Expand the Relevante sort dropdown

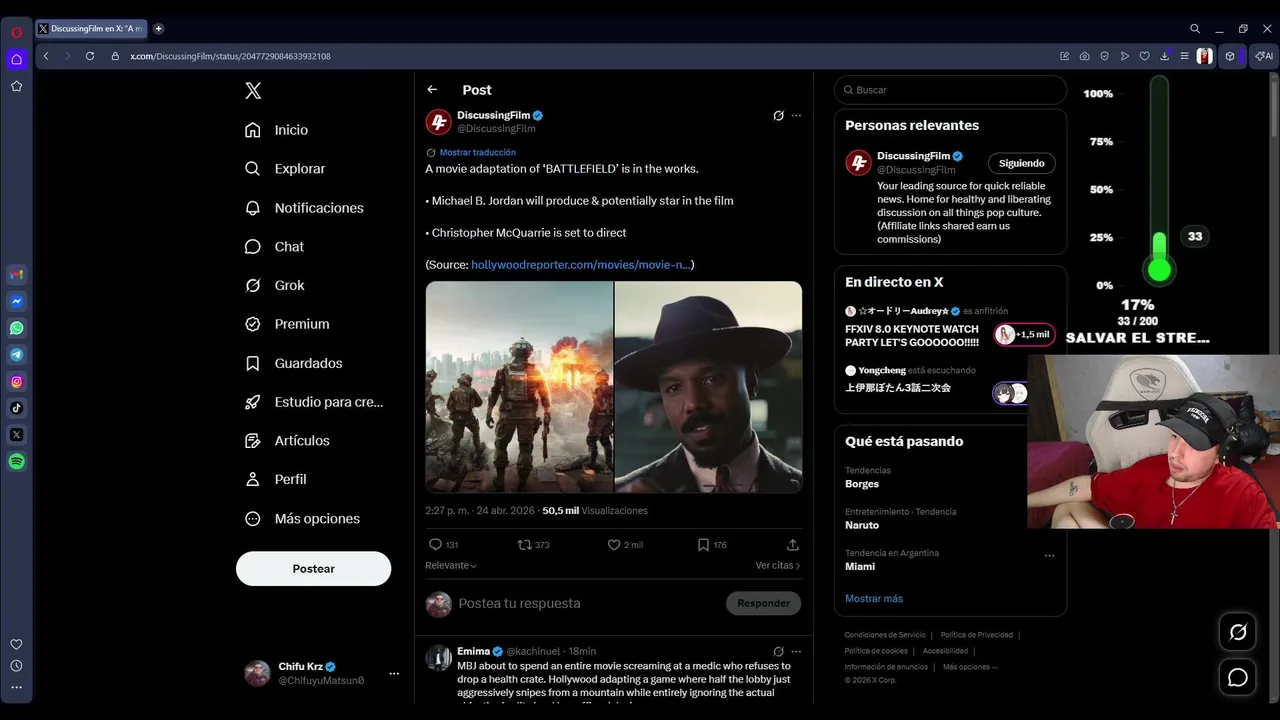451,566
